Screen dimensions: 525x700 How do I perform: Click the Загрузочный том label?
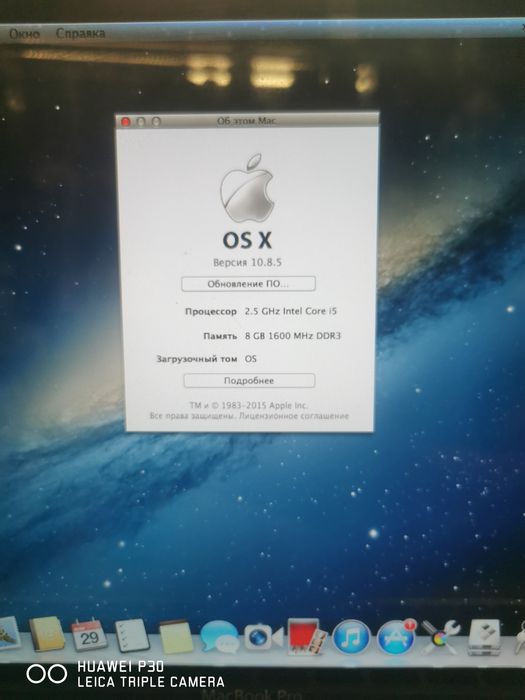point(196,359)
